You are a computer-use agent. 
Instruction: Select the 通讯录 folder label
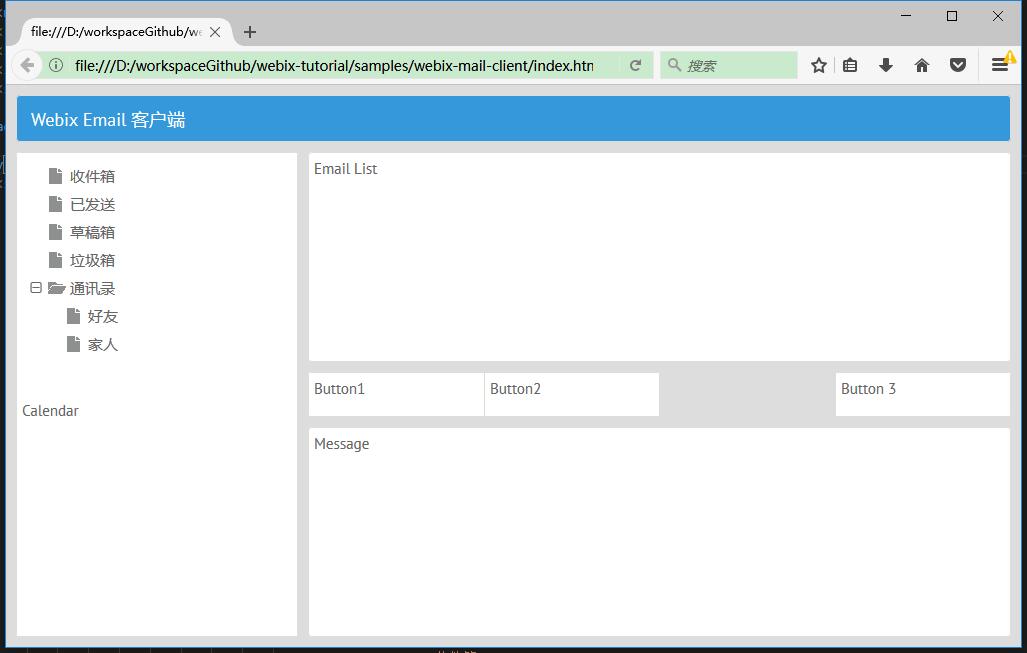coord(92,289)
